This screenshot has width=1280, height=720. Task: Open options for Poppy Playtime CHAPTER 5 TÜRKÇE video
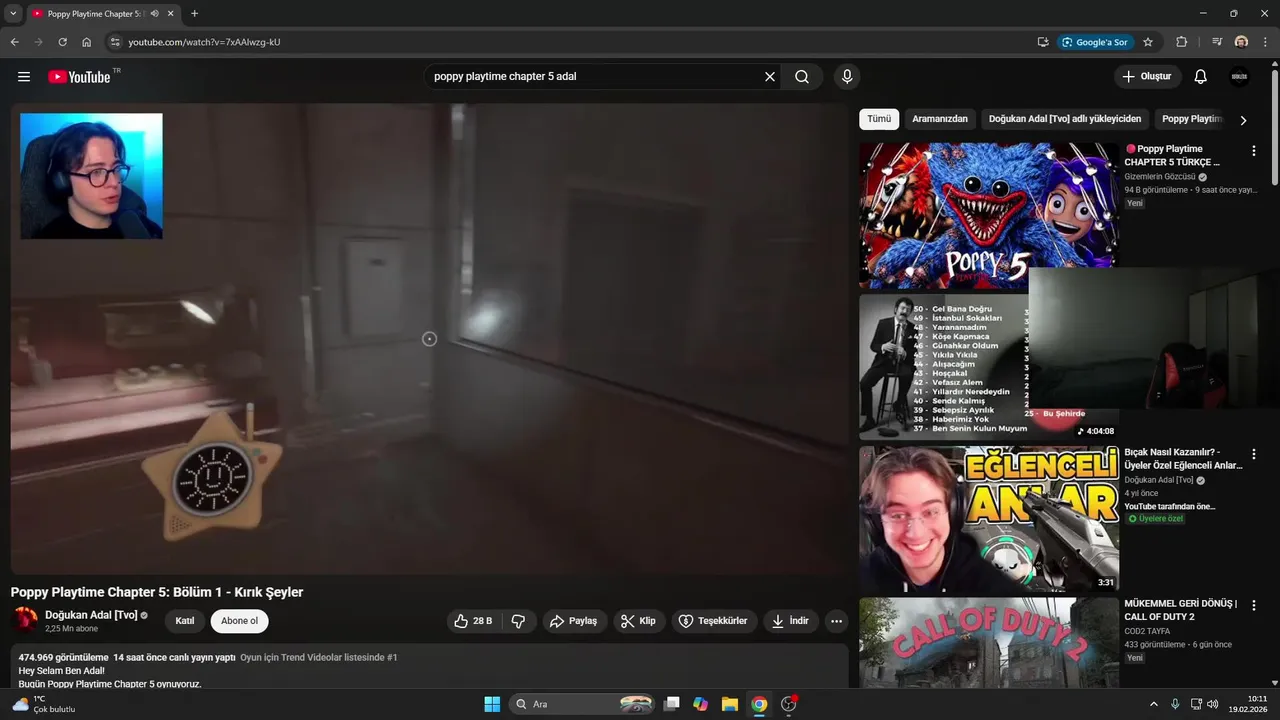point(1254,151)
